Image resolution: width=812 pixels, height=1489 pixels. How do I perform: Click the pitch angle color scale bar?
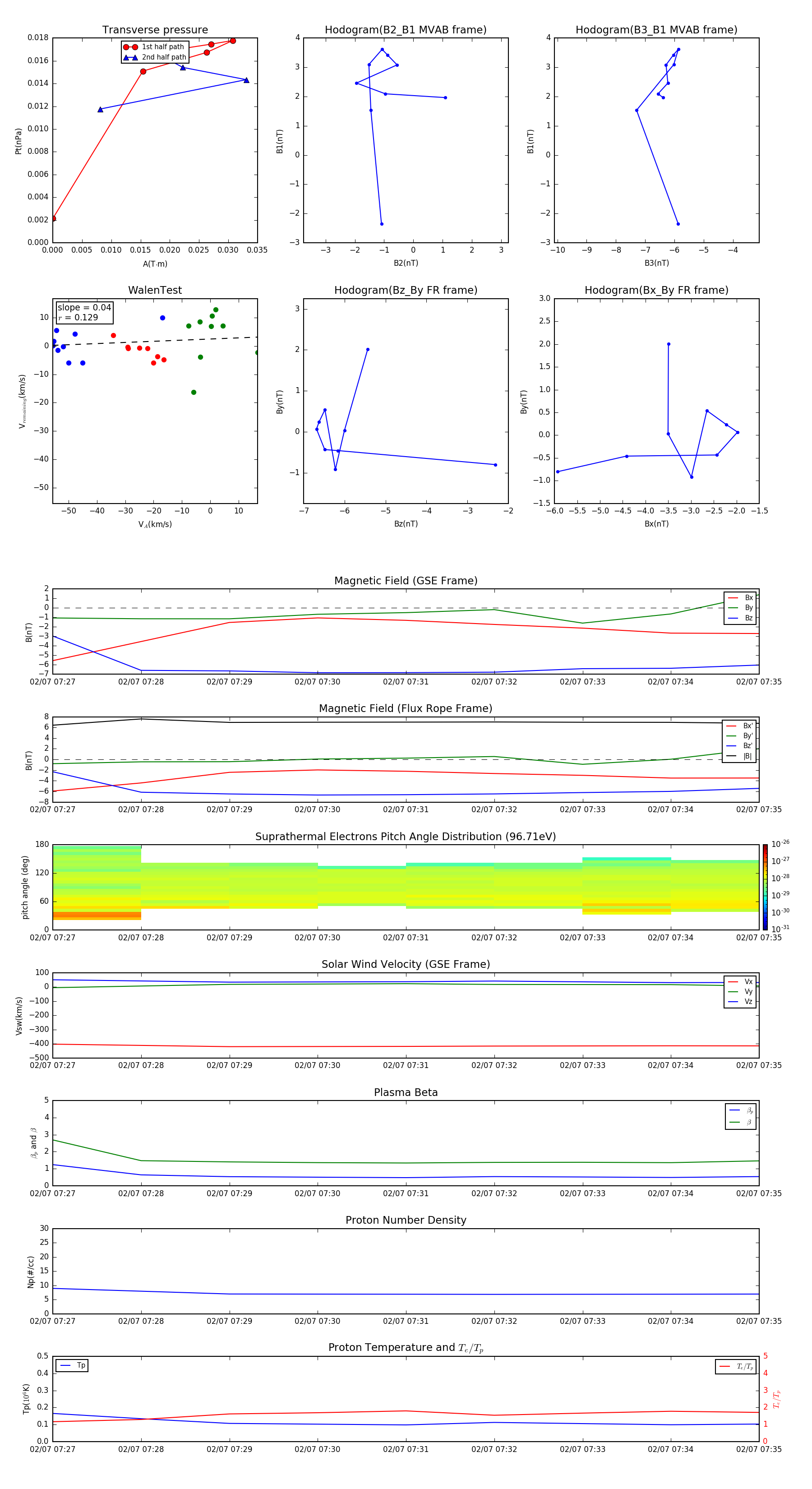point(765,887)
